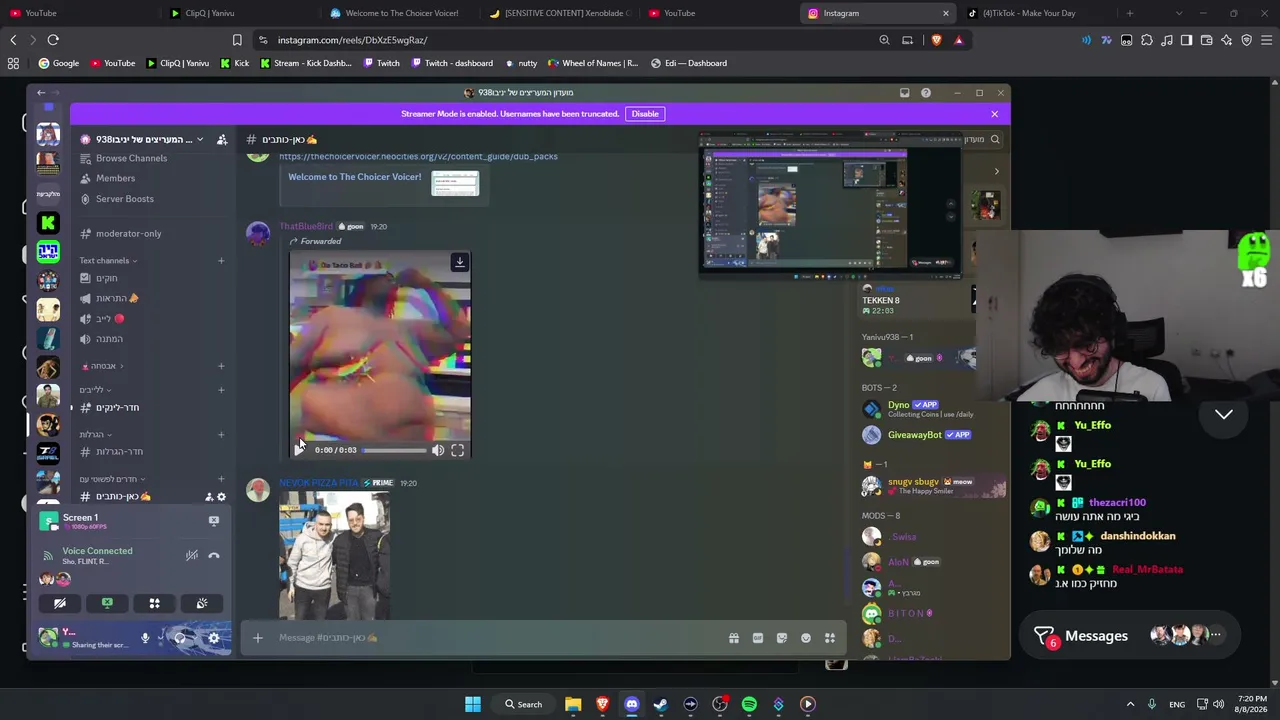Viewport: 1280px width, 720px height.
Task: Click the Windows Start button
Action: click(x=473, y=704)
